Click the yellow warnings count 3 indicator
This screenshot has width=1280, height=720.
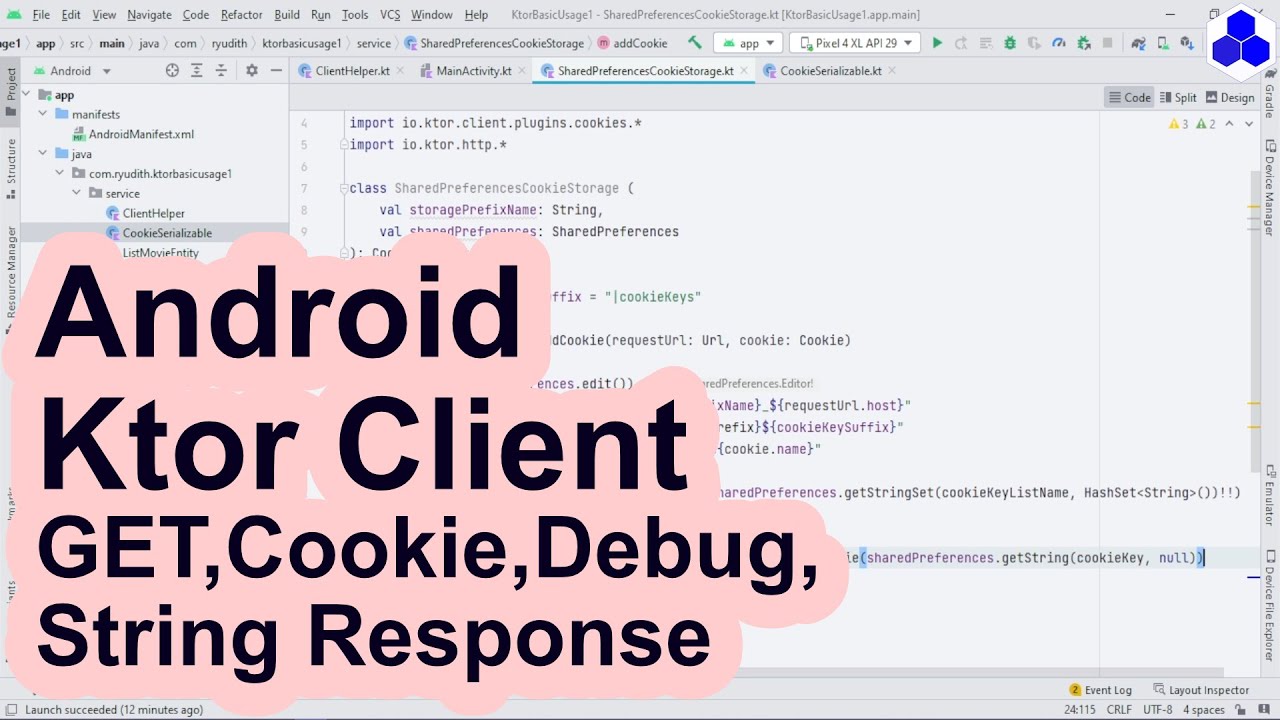point(1179,124)
